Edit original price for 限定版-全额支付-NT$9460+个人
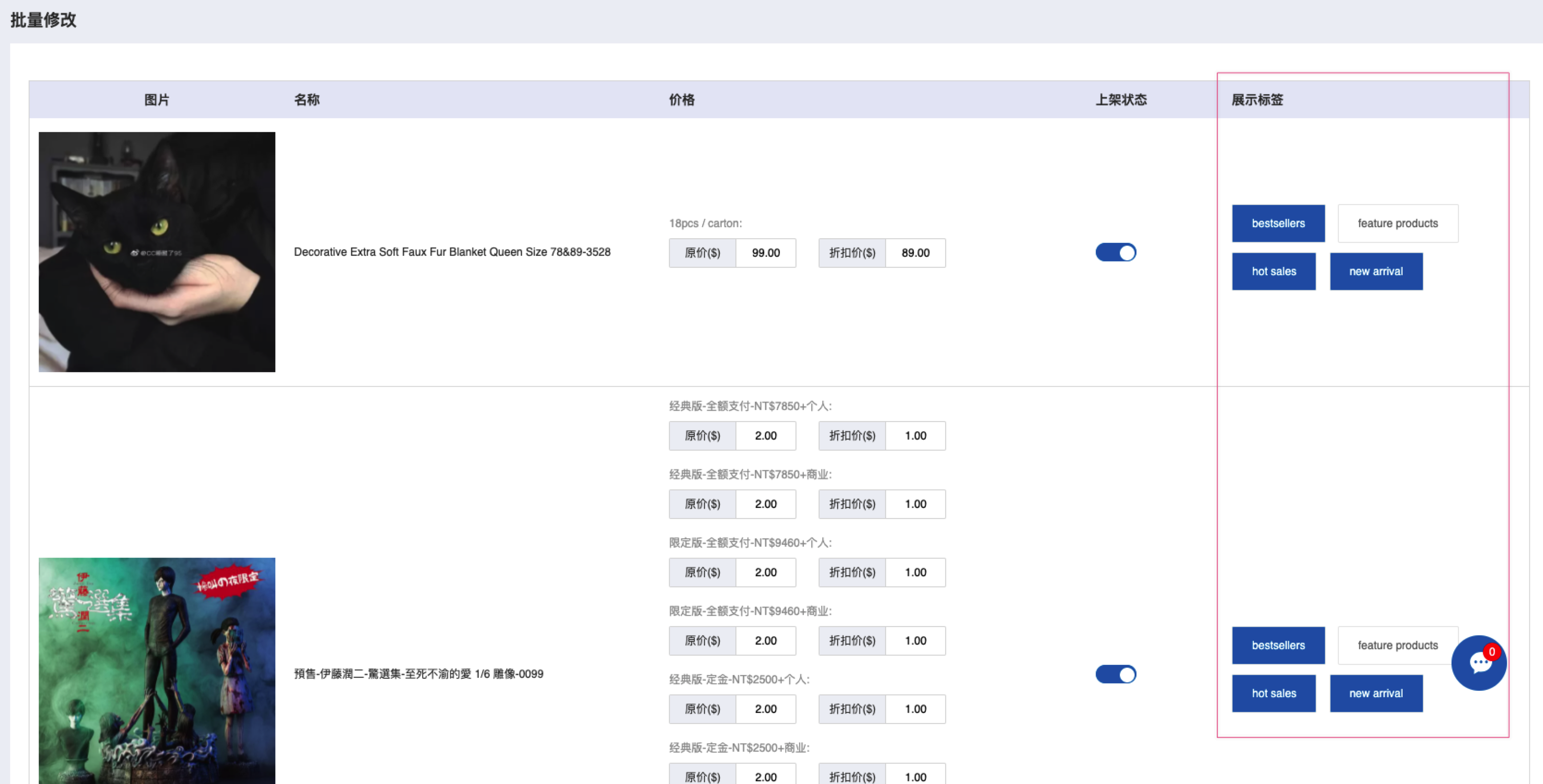The height and width of the screenshot is (784, 1543). 765,572
